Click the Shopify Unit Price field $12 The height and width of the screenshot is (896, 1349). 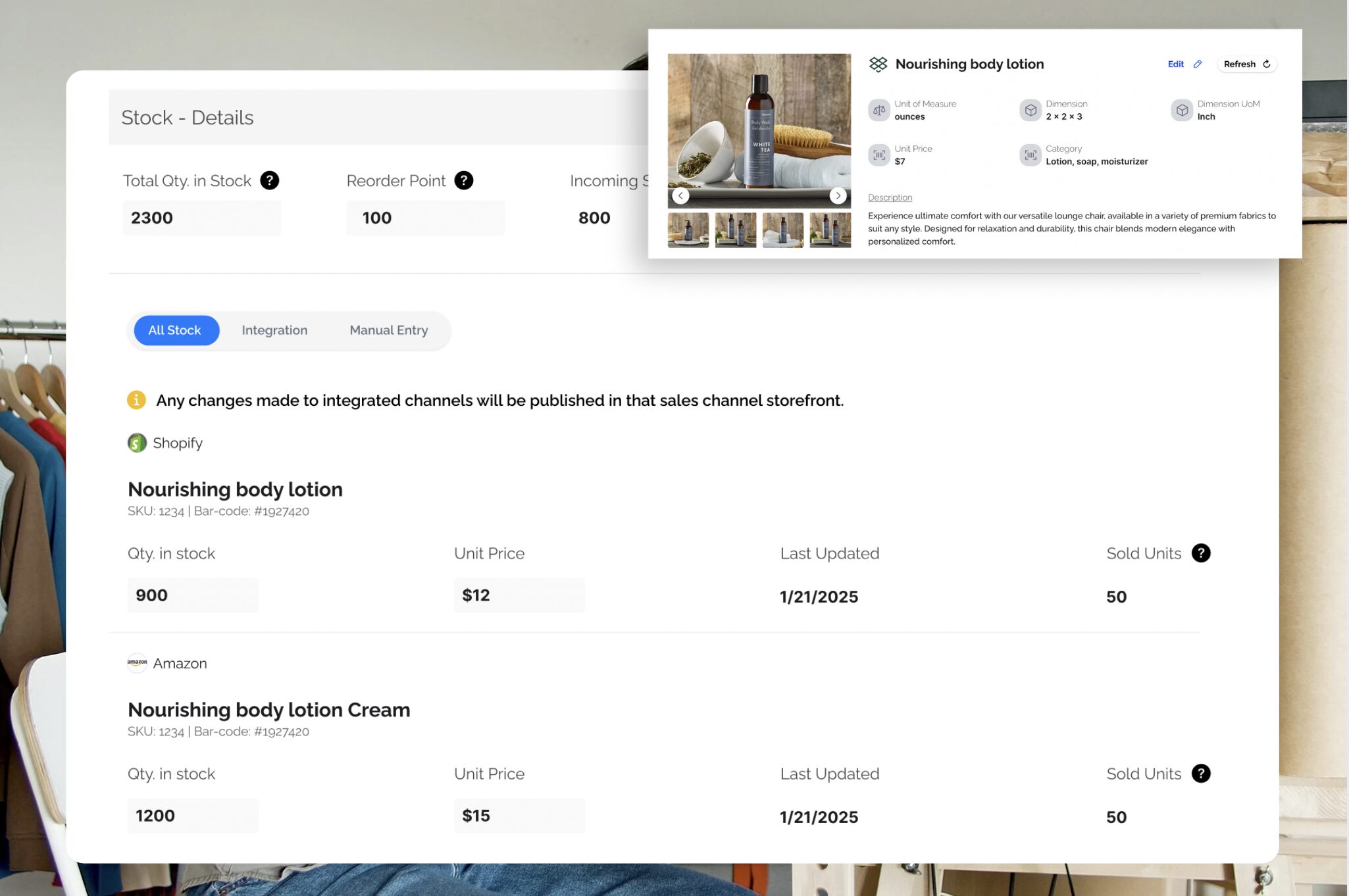click(519, 595)
